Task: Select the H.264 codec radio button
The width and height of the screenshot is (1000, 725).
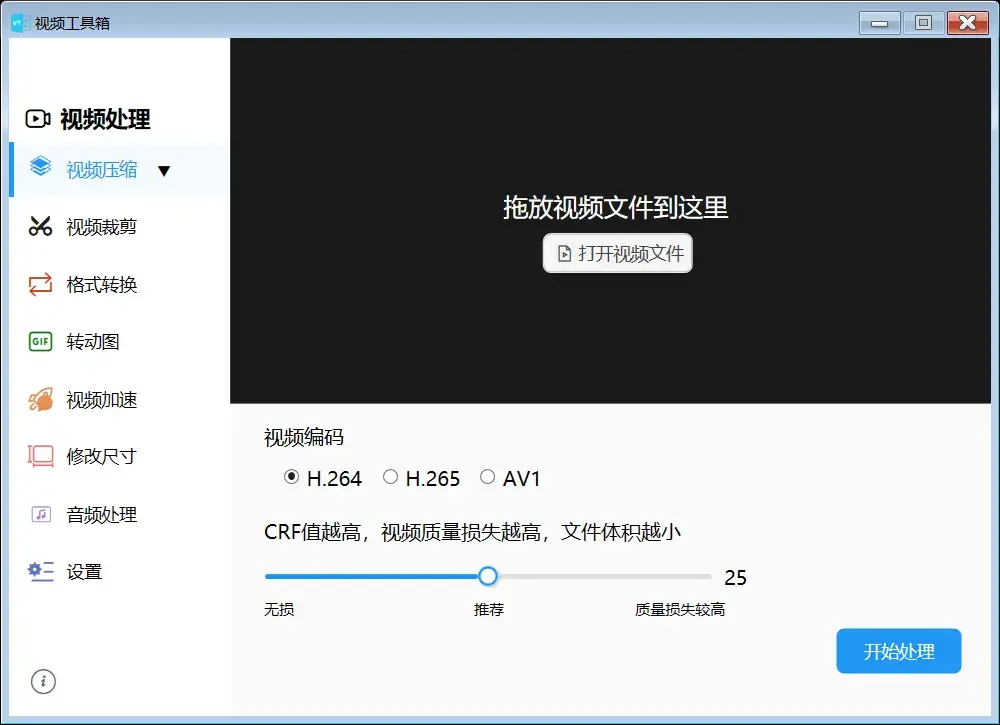Action: pos(291,477)
